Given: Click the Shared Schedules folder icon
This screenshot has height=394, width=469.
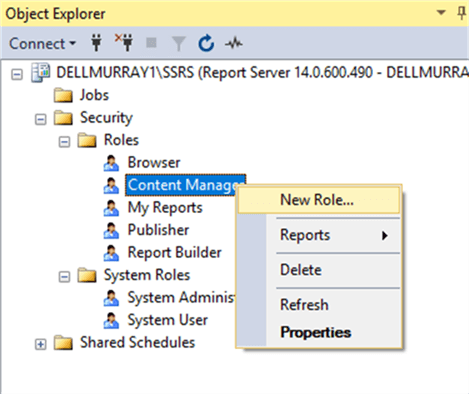Looking at the screenshot, I should (x=63, y=343).
